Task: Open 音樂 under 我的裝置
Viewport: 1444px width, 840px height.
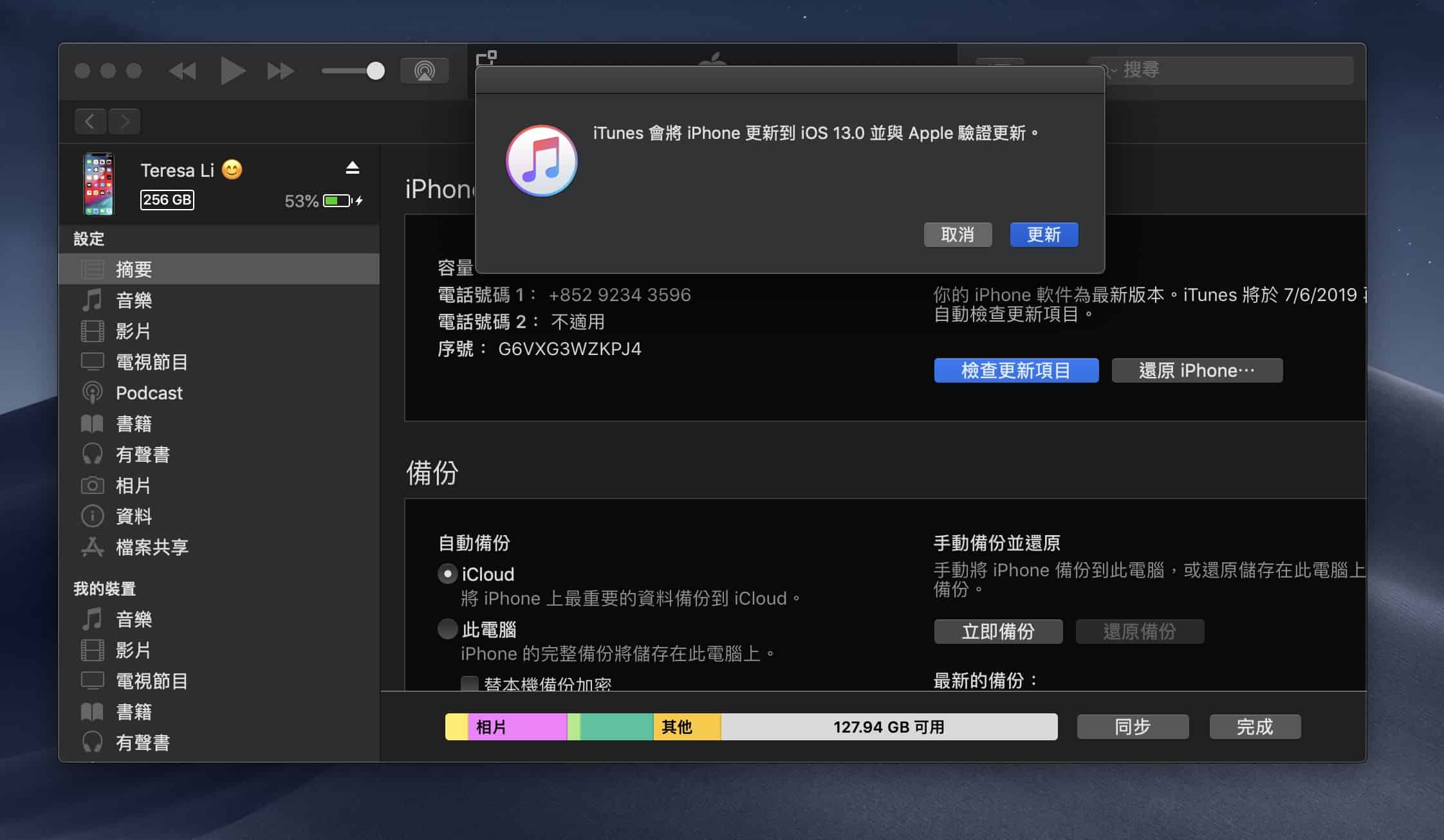Action: tap(219, 619)
